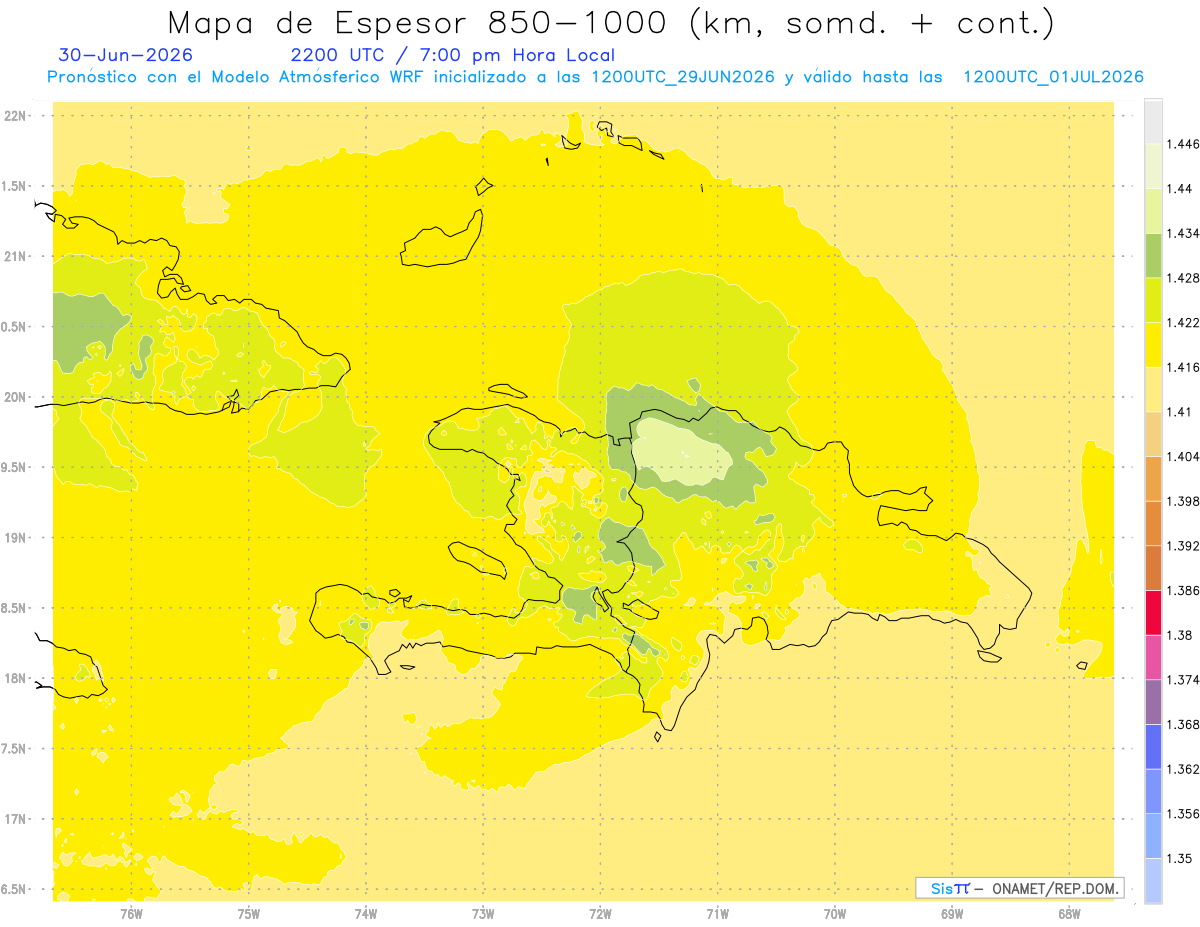
Task: Pick the purple legend band between 1.368 and 1.374
Action: click(x=1153, y=702)
